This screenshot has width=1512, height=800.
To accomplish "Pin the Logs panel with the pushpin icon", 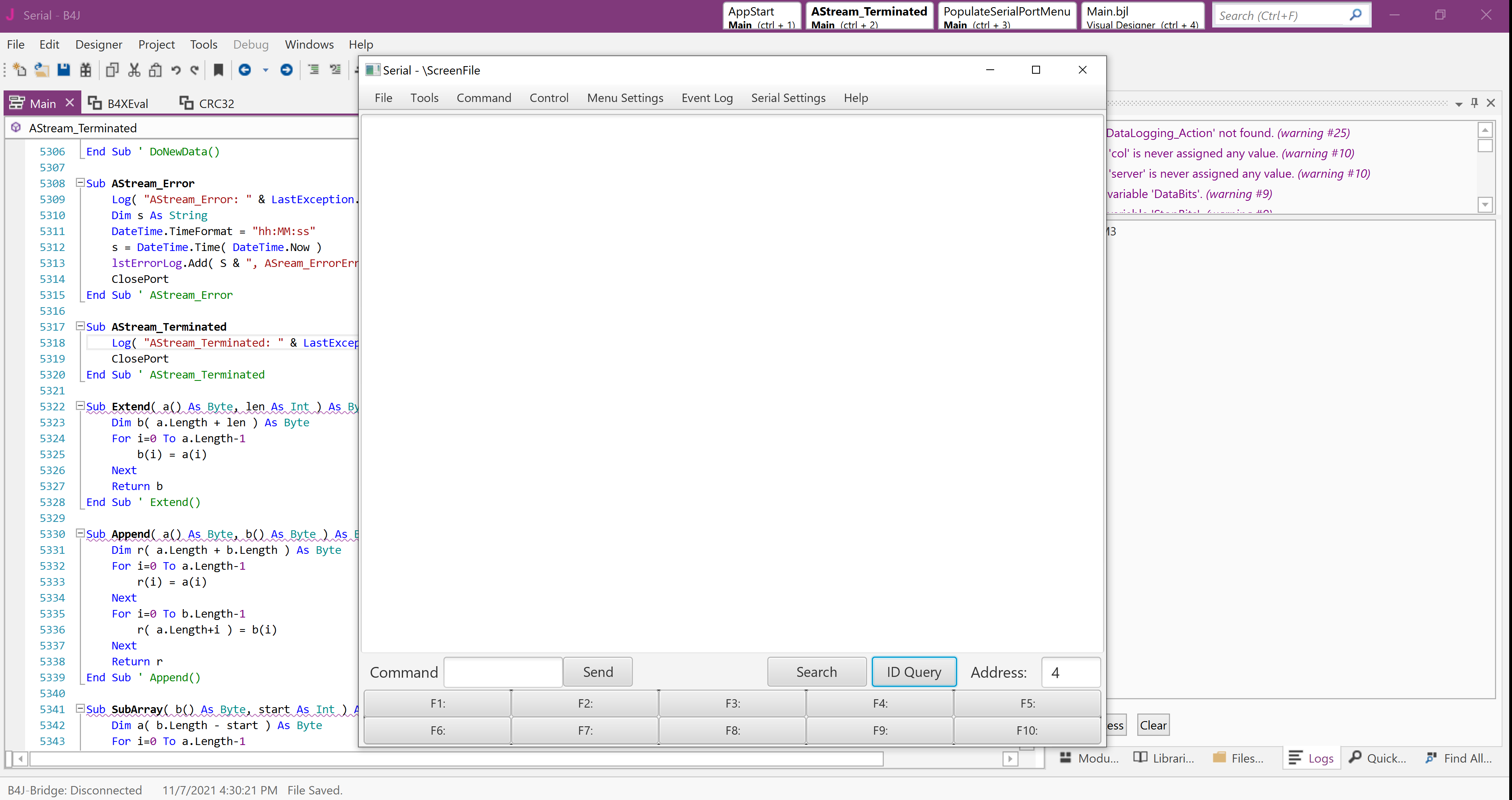I will point(1475,103).
